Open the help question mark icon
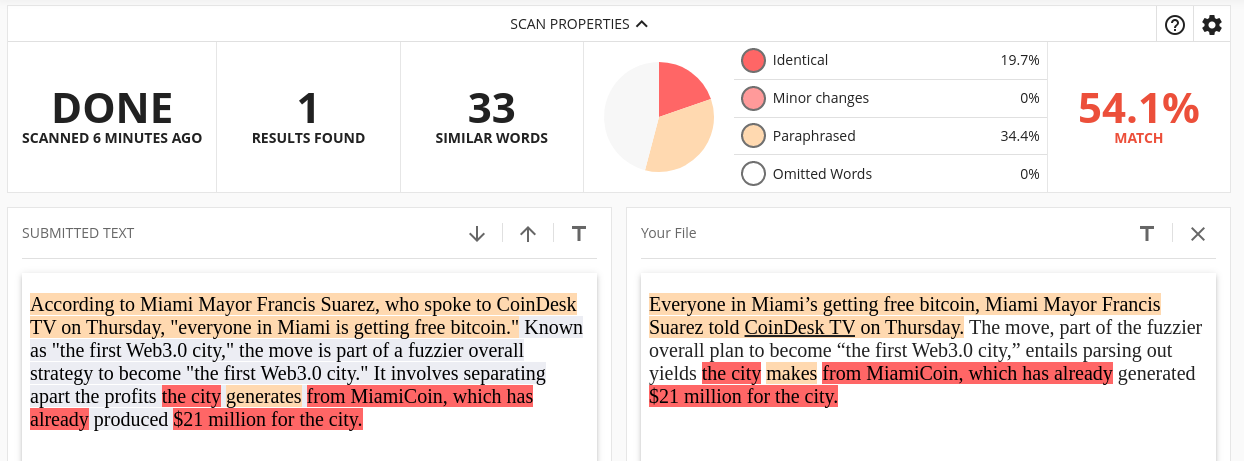 pyautogui.click(x=1175, y=25)
